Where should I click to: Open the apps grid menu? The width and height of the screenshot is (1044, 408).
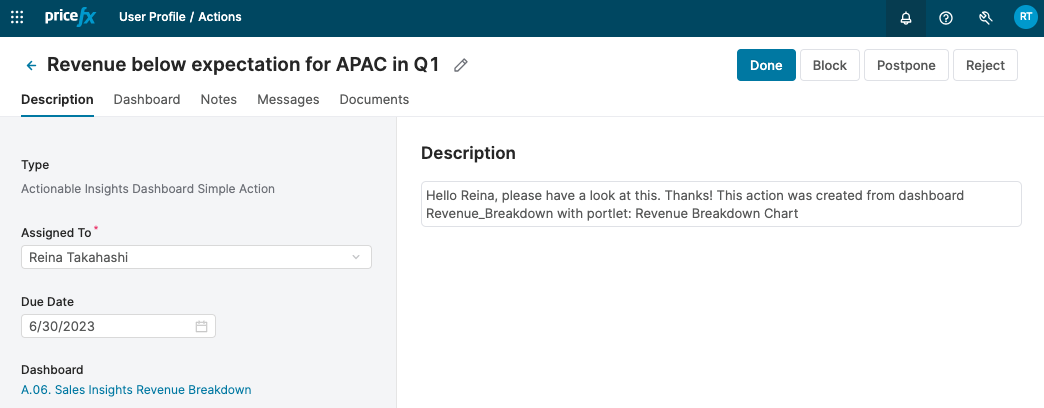(17, 17)
